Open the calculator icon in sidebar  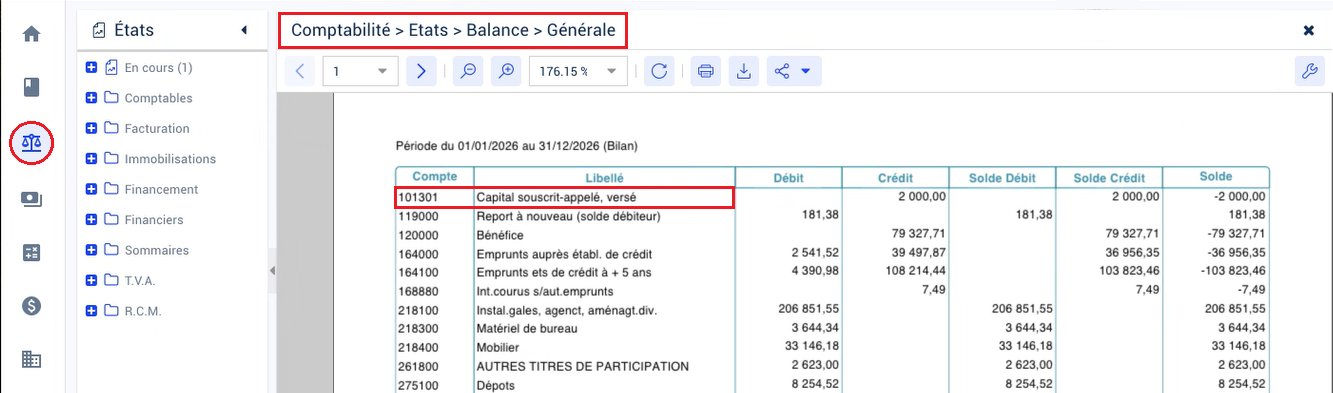tap(31, 253)
